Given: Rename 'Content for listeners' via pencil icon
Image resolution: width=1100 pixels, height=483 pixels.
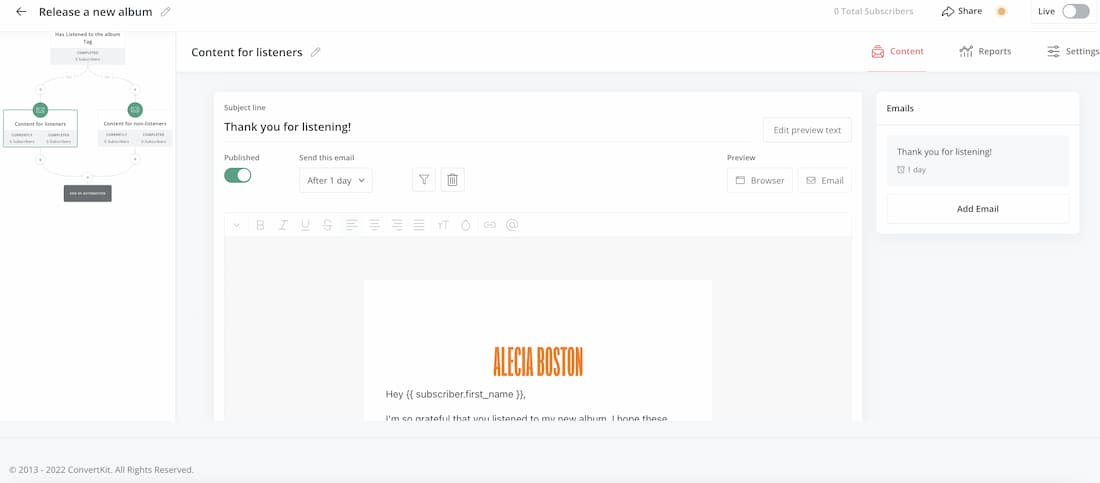Looking at the screenshot, I should (316, 52).
